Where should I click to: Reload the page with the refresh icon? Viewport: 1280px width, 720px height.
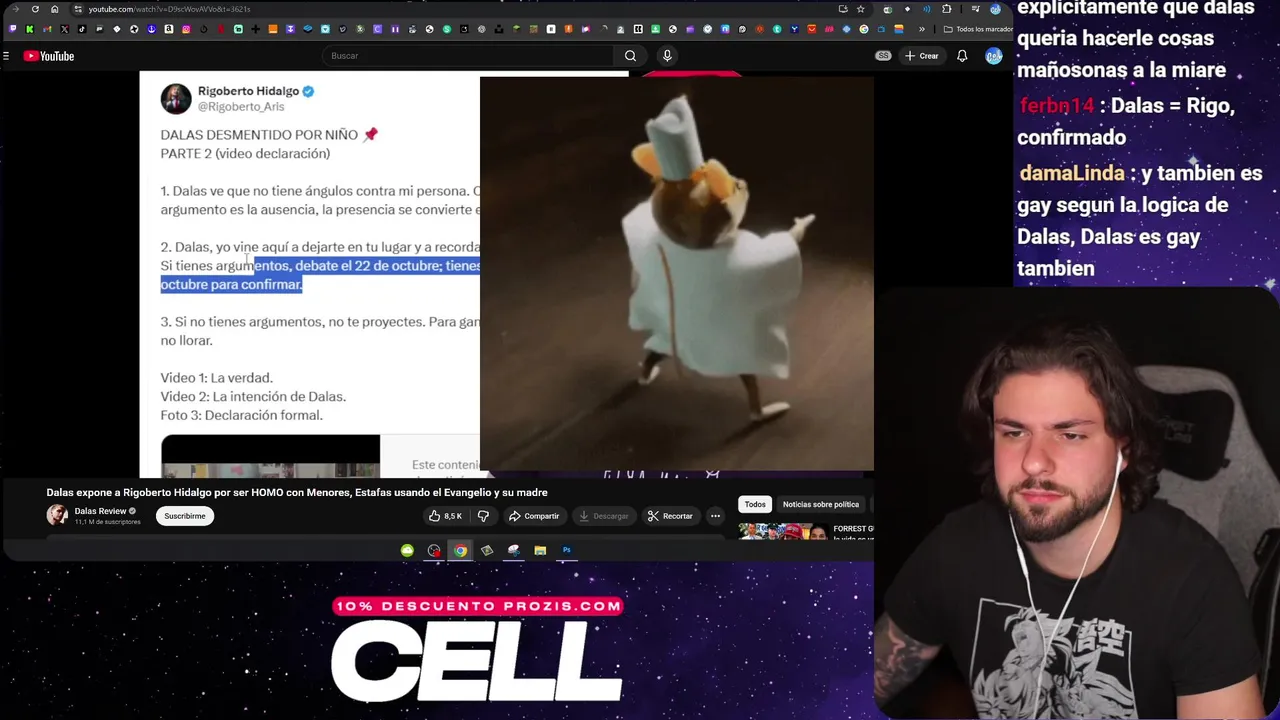coord(35,9)
